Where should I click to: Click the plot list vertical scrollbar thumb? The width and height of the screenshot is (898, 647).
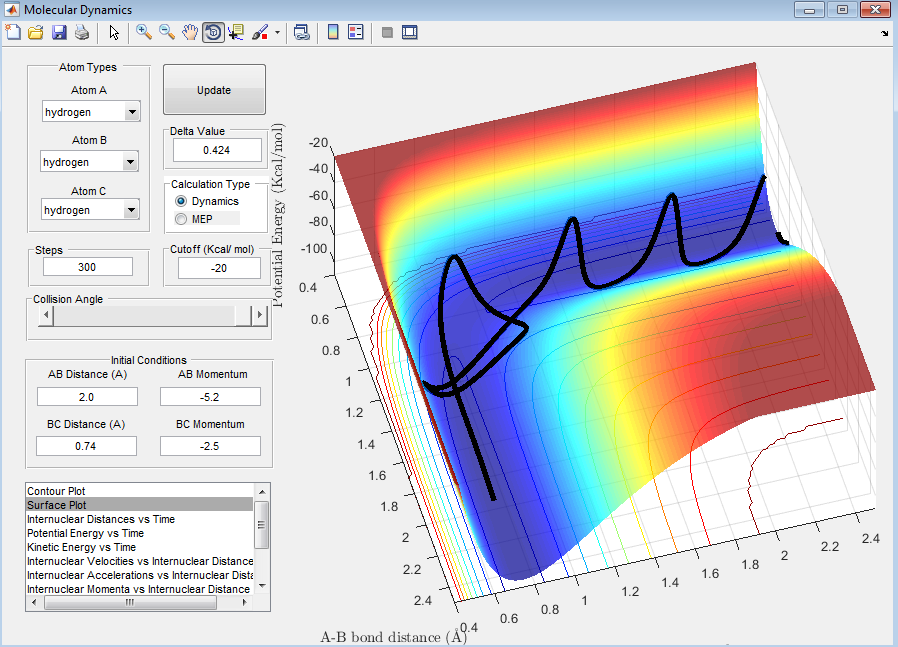click(x=262, y=524)
